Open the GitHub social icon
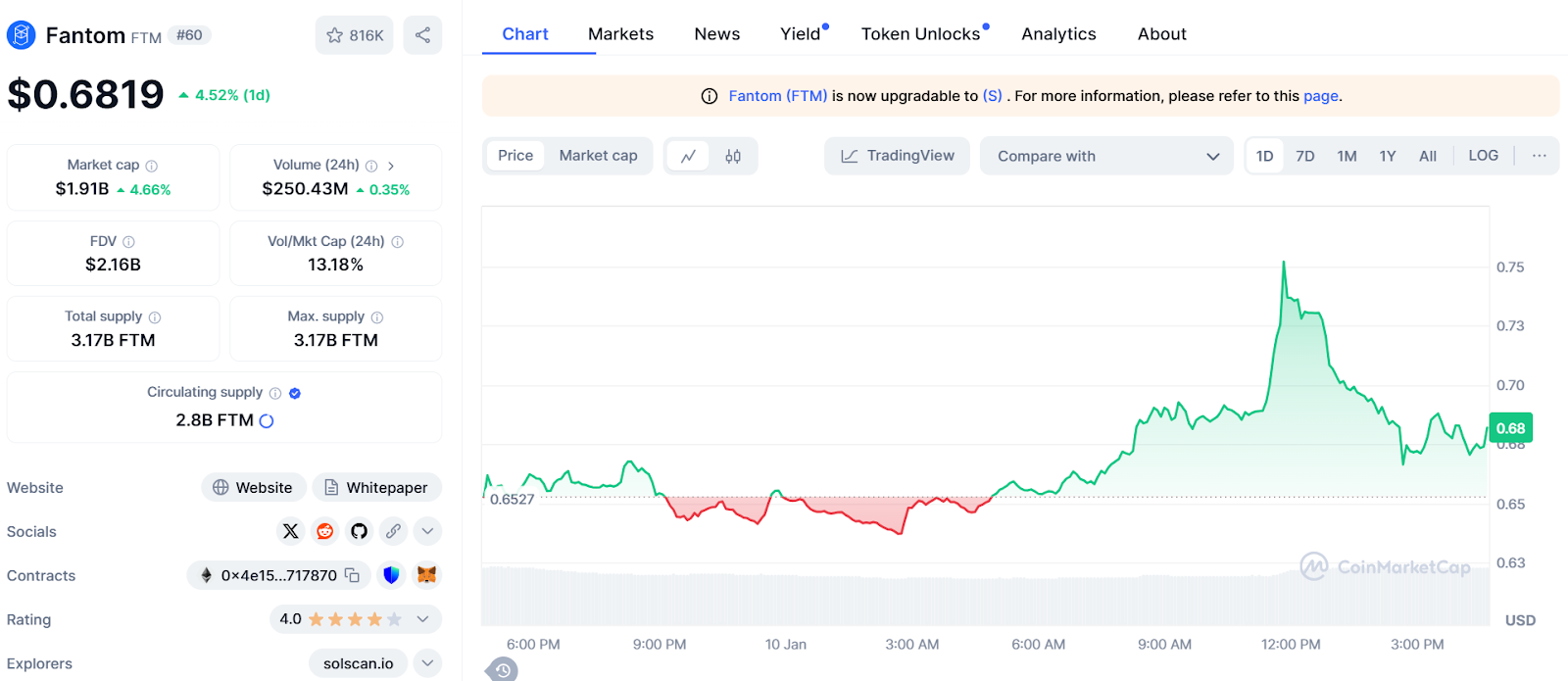The image size is (1568, 681). pyautogui.click(x=359, y=531)
